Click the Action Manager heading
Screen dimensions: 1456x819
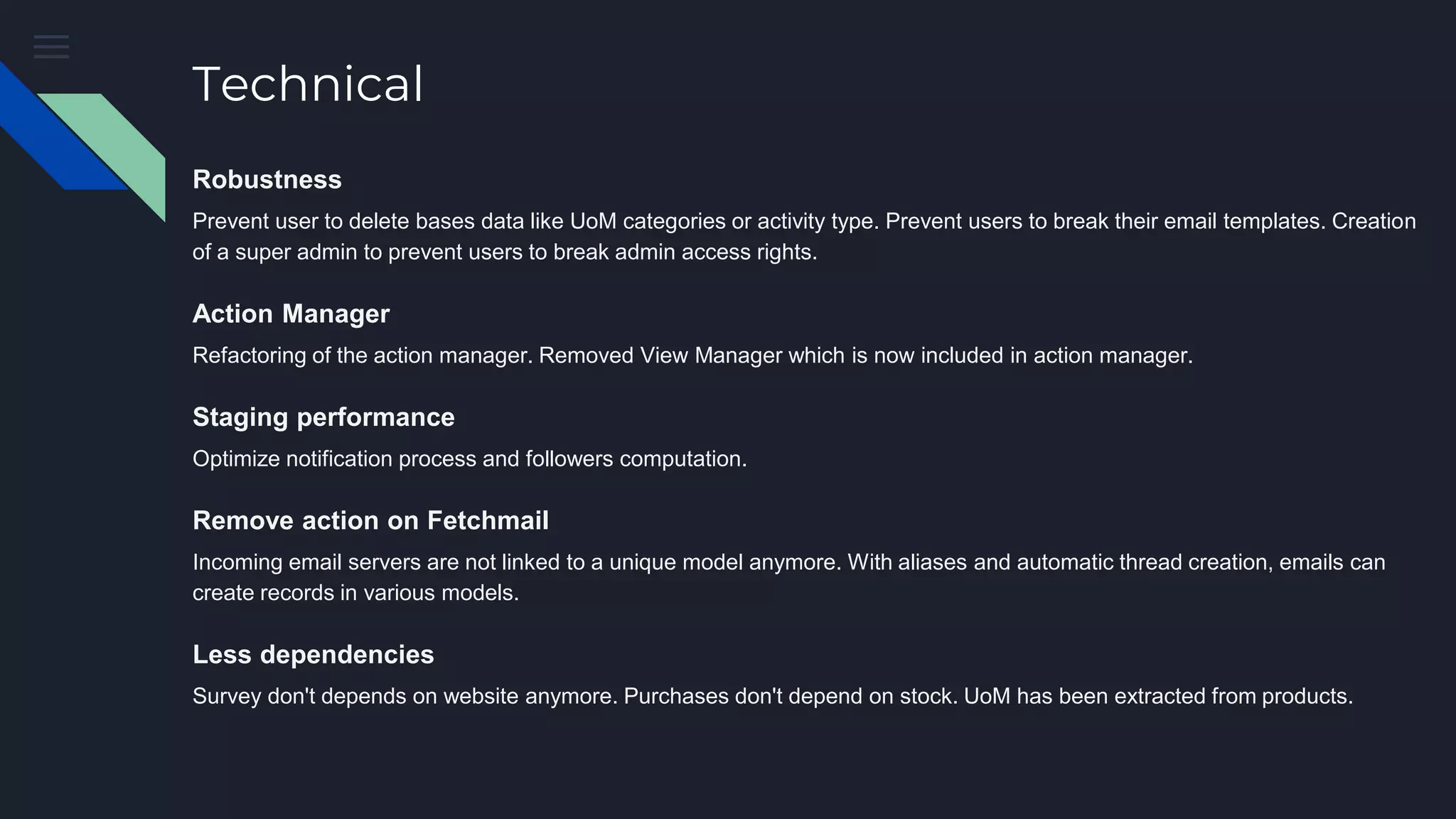pyautogui.click(x=291, y=314)
